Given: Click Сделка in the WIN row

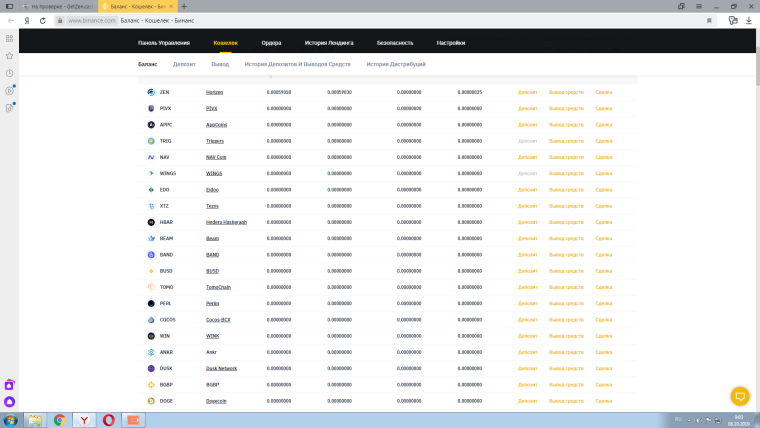Looking at the screenshot, I should pyautogui.click(x=603, y=336).
